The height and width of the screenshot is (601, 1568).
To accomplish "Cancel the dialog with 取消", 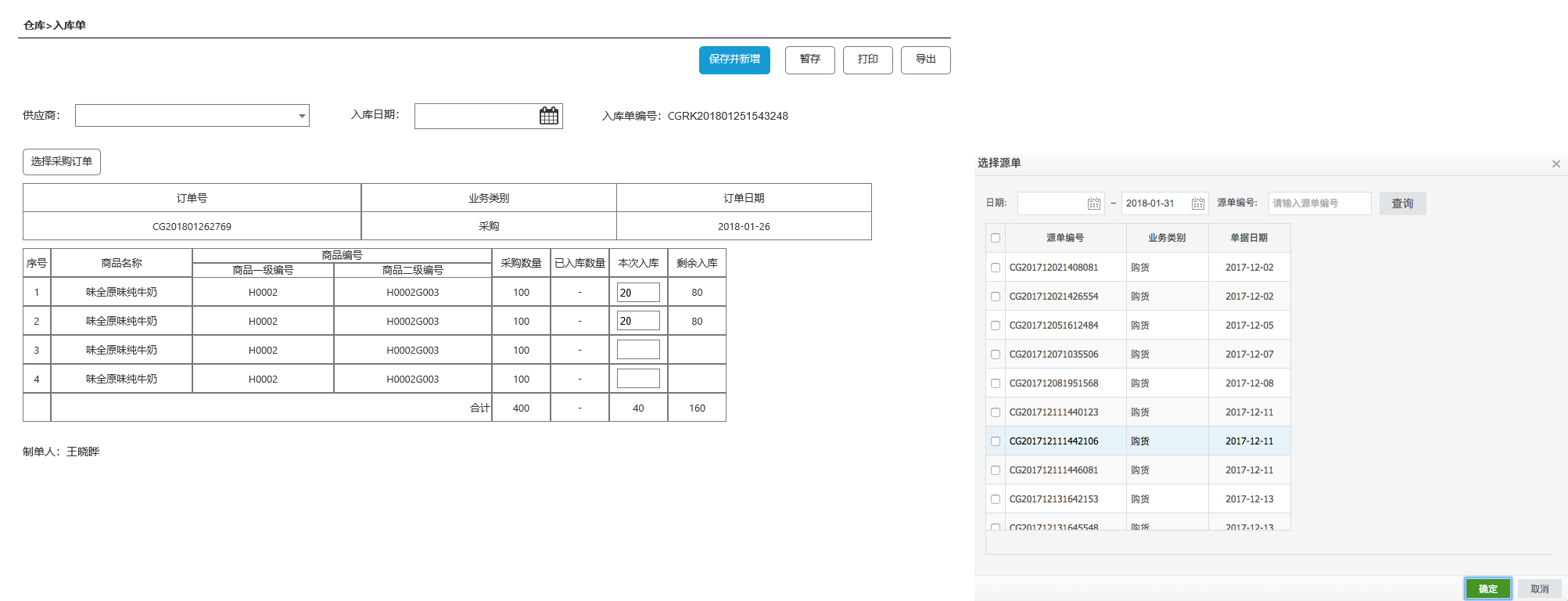I will pos(1540,589).
